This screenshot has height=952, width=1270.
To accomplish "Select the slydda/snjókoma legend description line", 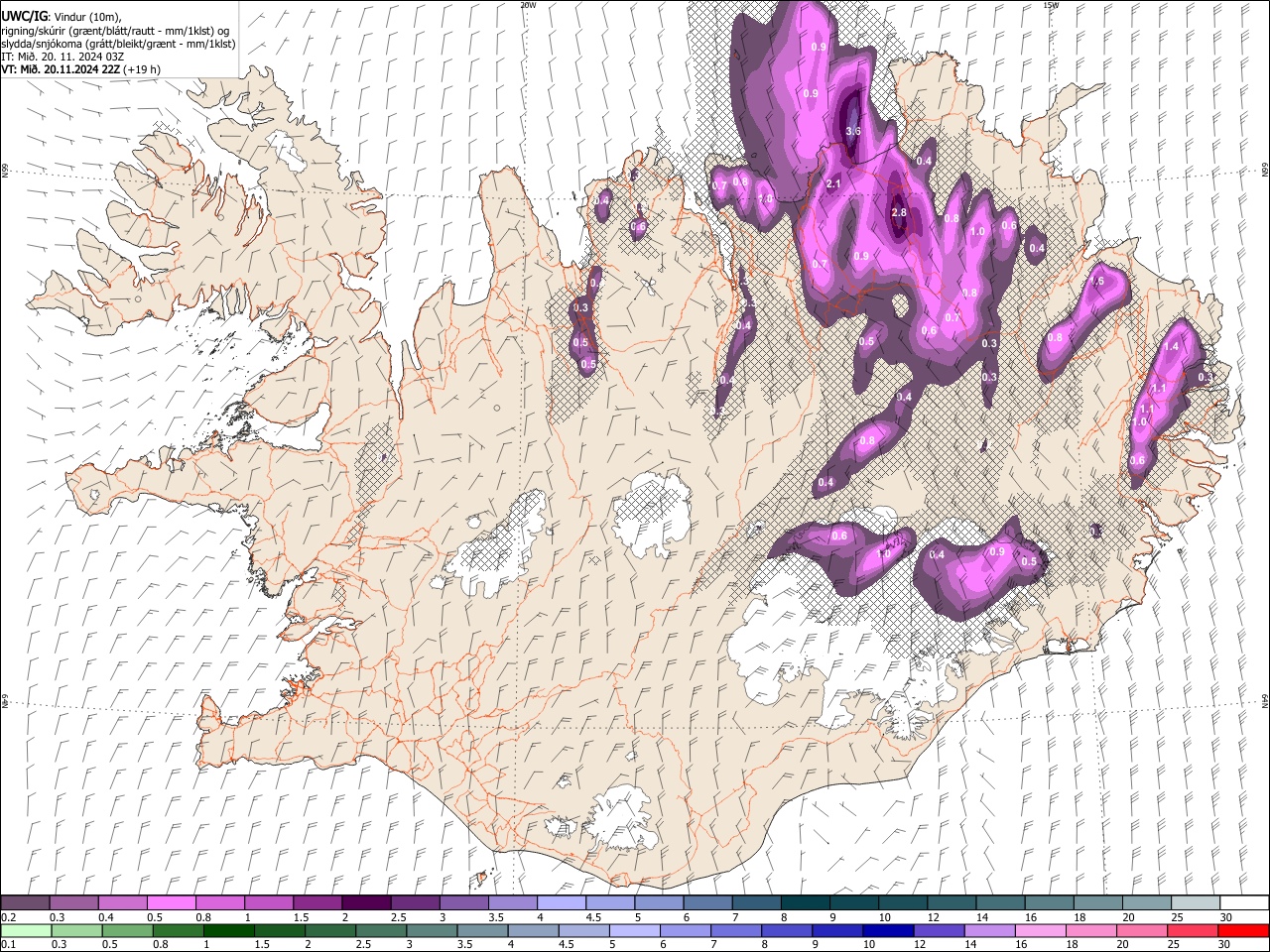I will tap(118, 43).
